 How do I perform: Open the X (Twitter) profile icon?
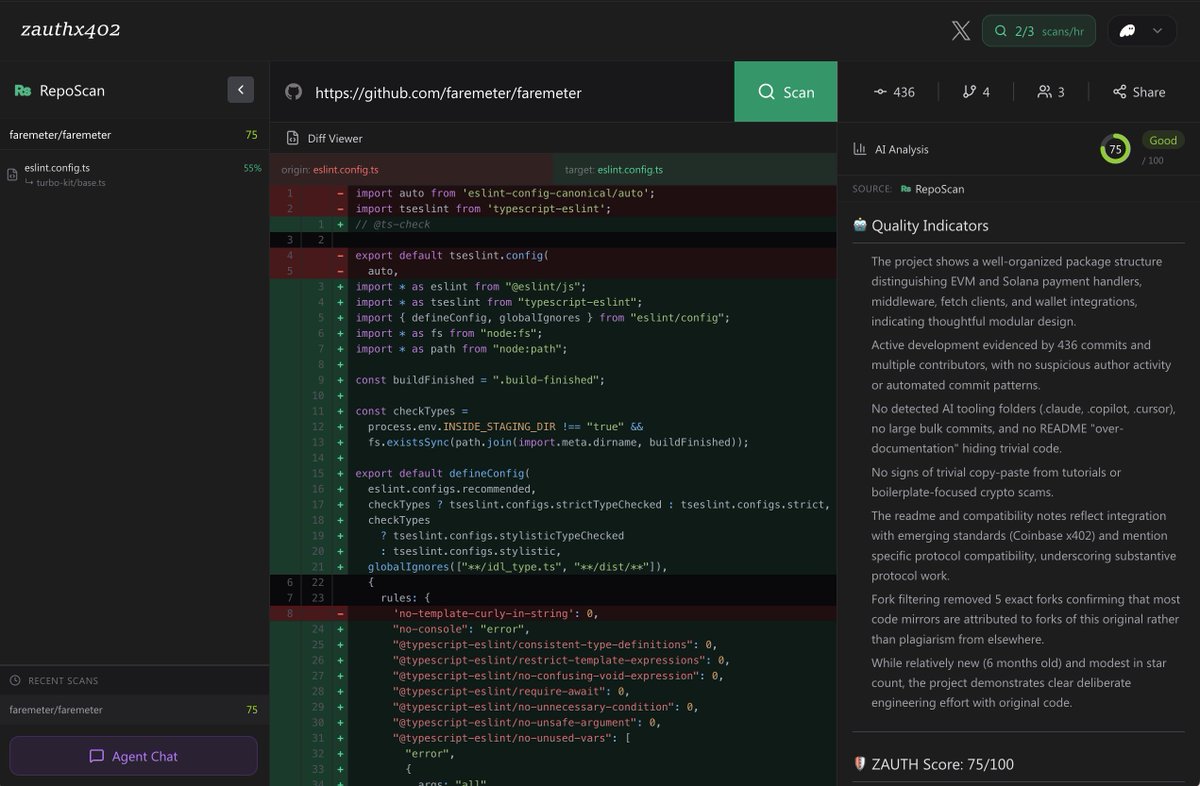point(960,31)
